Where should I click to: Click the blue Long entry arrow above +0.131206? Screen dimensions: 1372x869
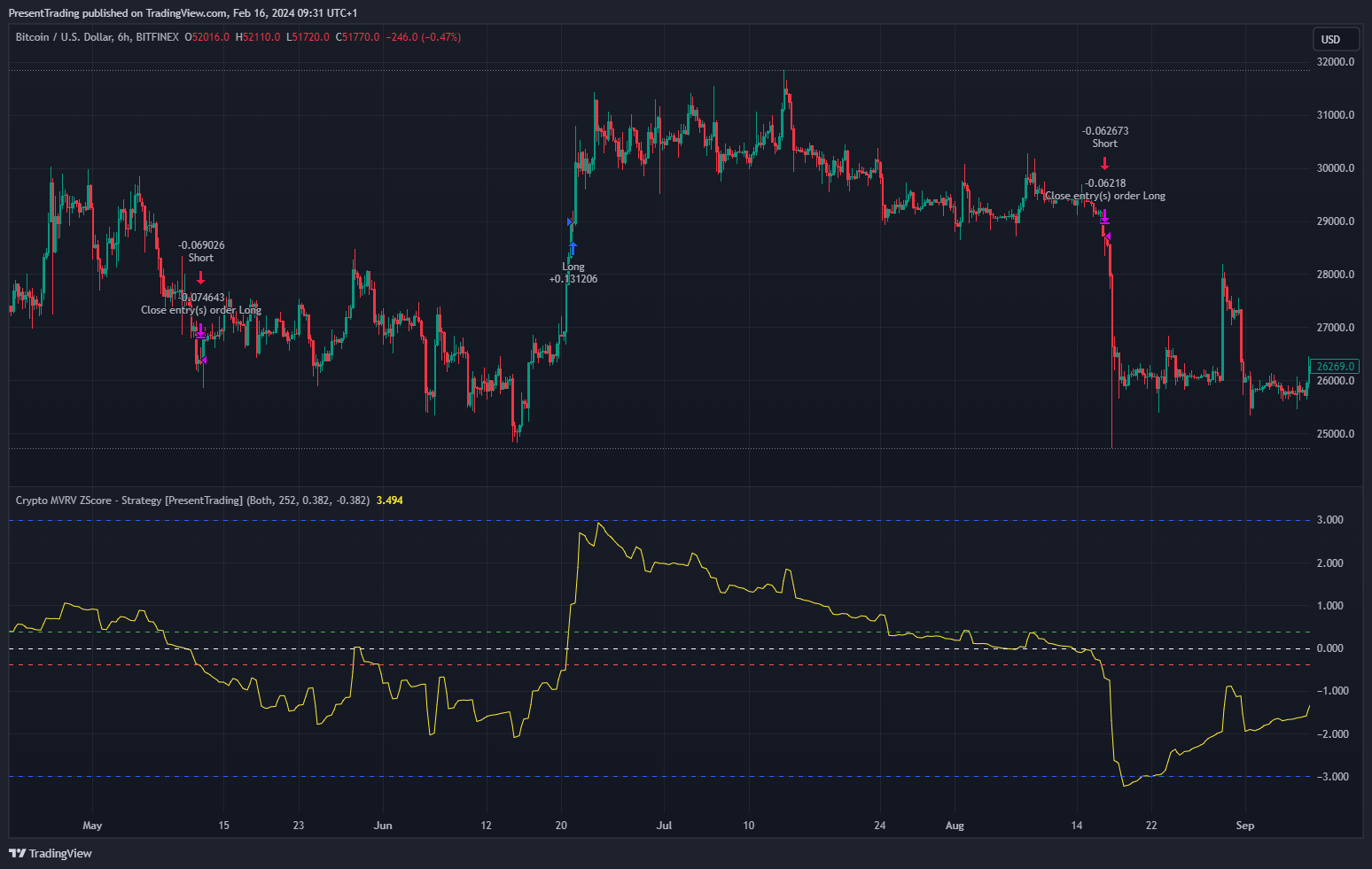tap(573, 249)
